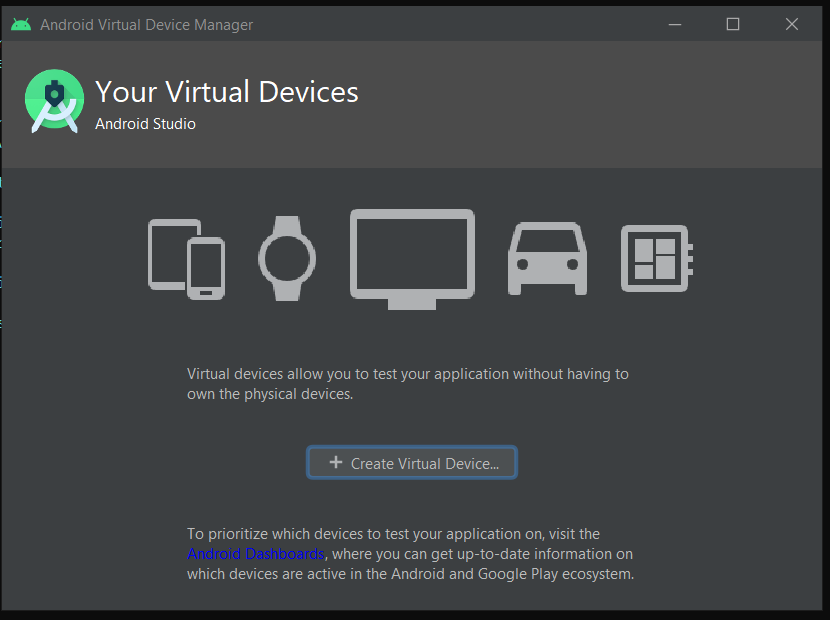Maximize the Android Virtual Device Manager window
Screen dimensions: 830x620
coord(733,24)
